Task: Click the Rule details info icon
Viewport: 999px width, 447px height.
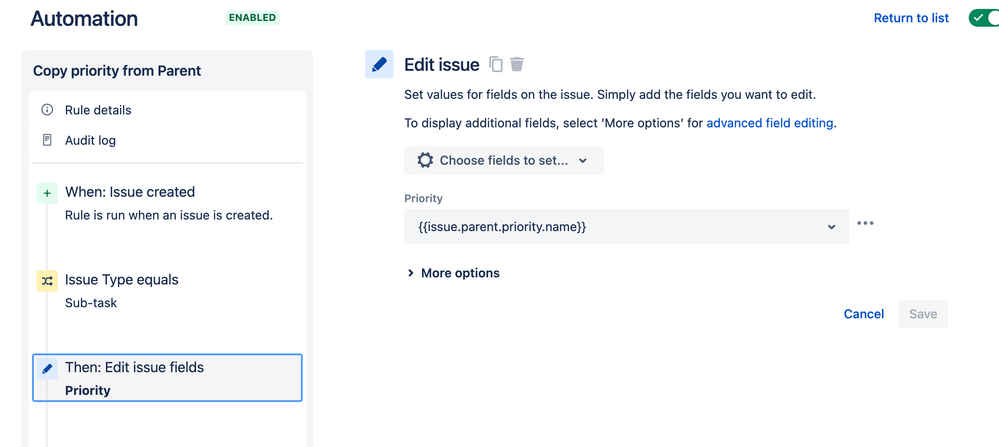Action: [47, 110]
